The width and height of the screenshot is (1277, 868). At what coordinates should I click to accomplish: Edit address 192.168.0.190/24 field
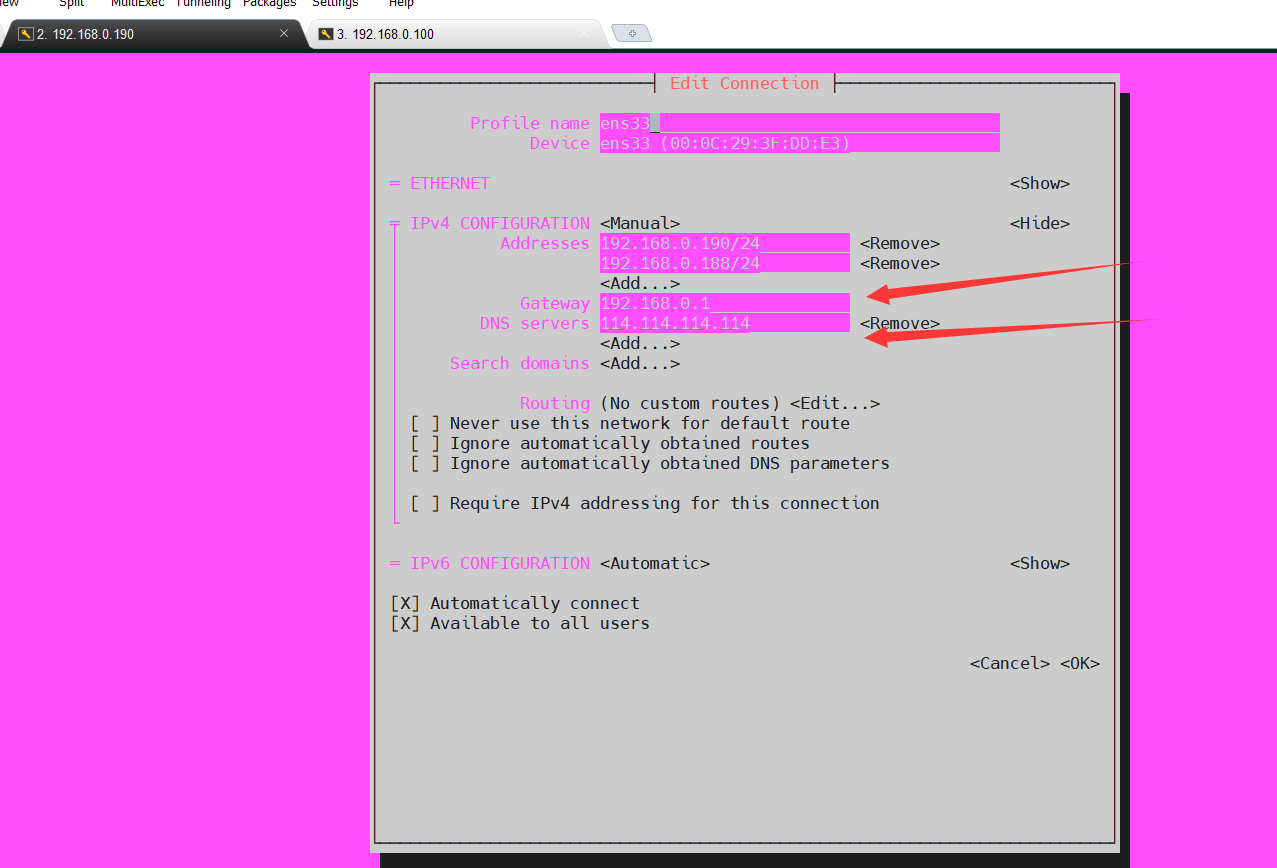[725, 243]
